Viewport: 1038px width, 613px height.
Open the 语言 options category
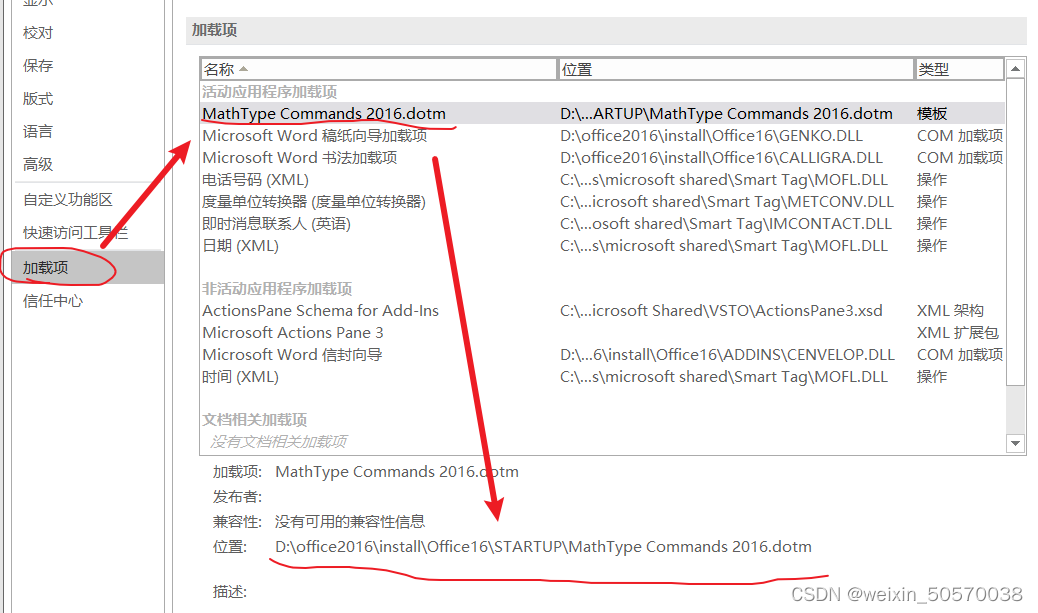[x=38, y=131]
